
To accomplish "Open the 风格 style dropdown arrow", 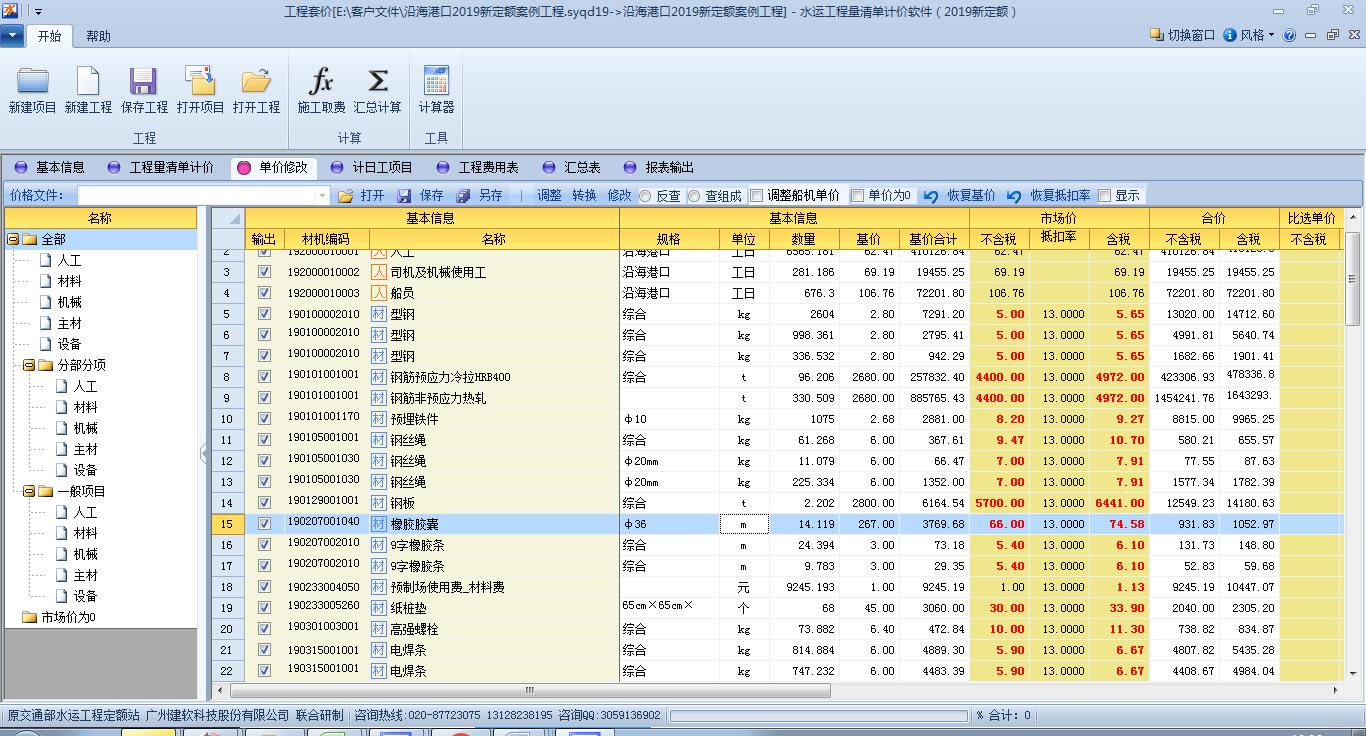I will 1271,35.
